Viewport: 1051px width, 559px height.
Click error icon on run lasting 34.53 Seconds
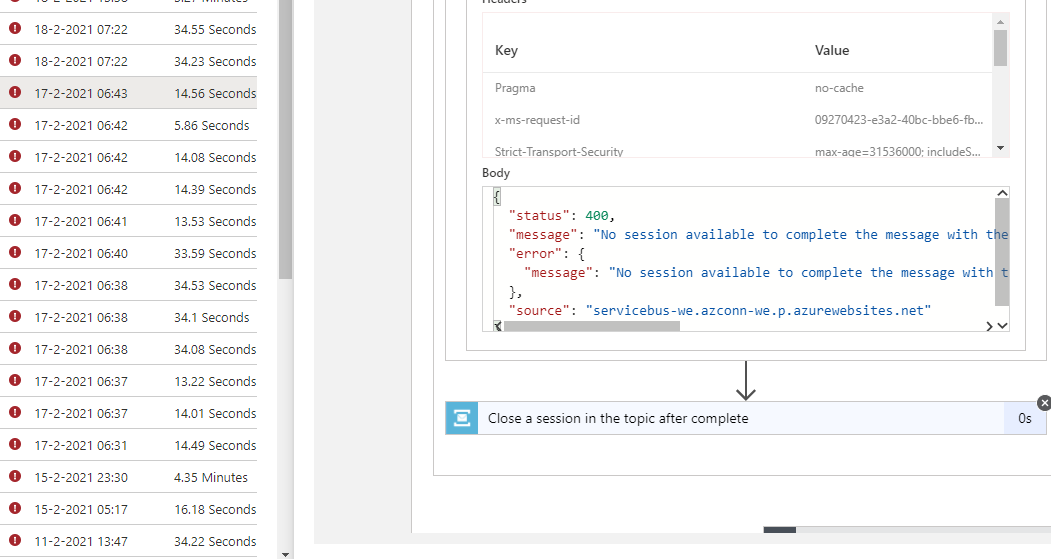click(x=15, y=284)
